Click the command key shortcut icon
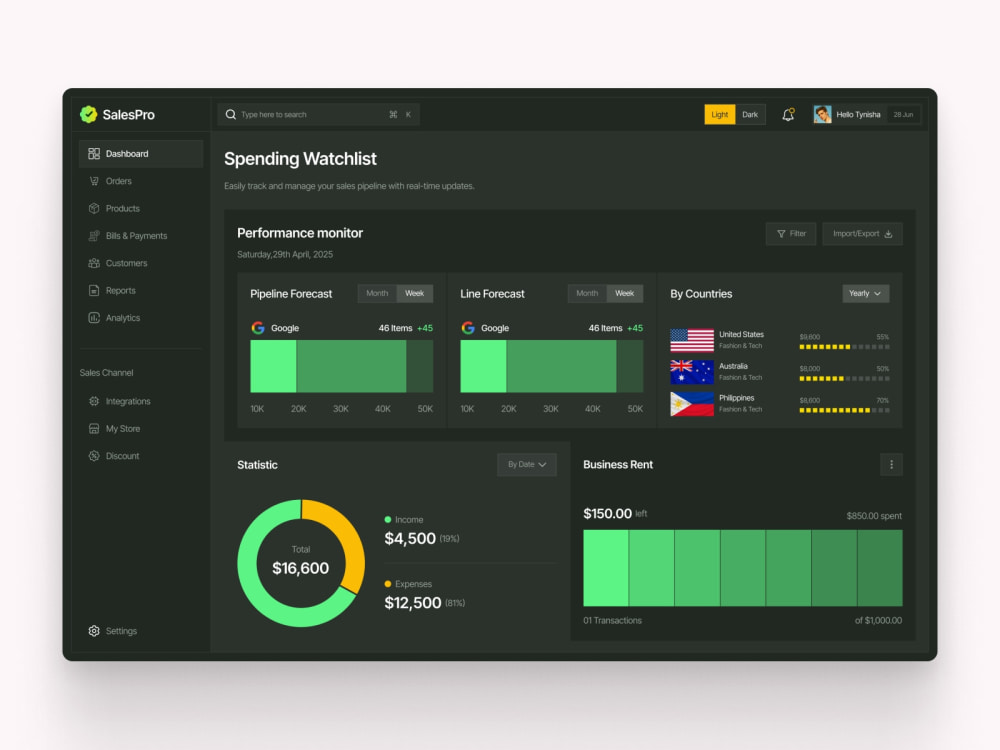Screen dimensions: 1000x750 (x=393, y=115)
